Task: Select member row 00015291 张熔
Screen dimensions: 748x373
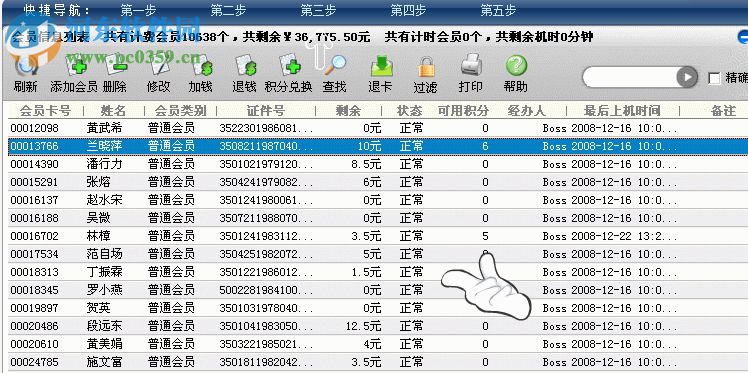Action: click(378, 182)
